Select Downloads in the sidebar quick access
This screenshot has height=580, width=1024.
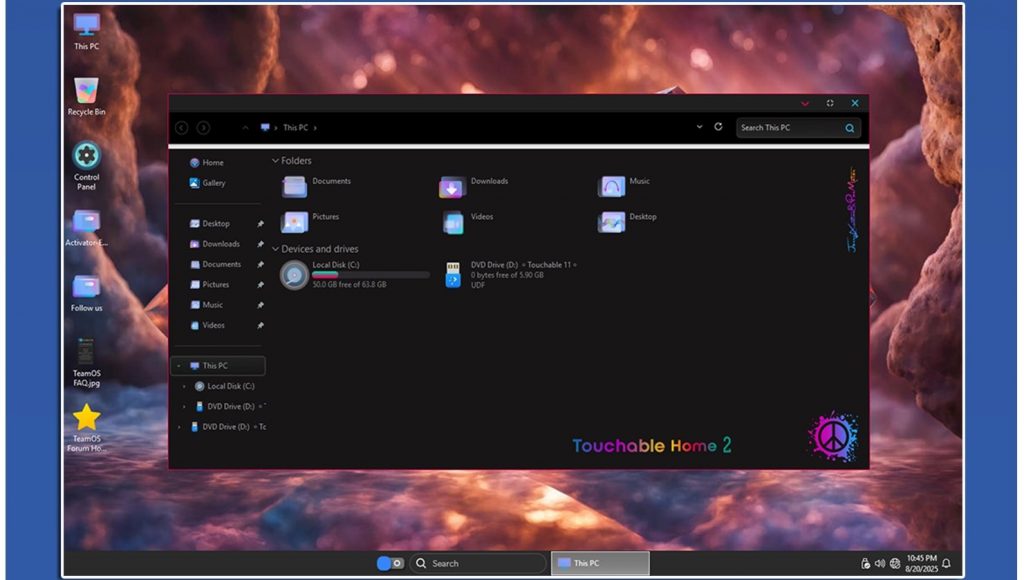point(214,244)
